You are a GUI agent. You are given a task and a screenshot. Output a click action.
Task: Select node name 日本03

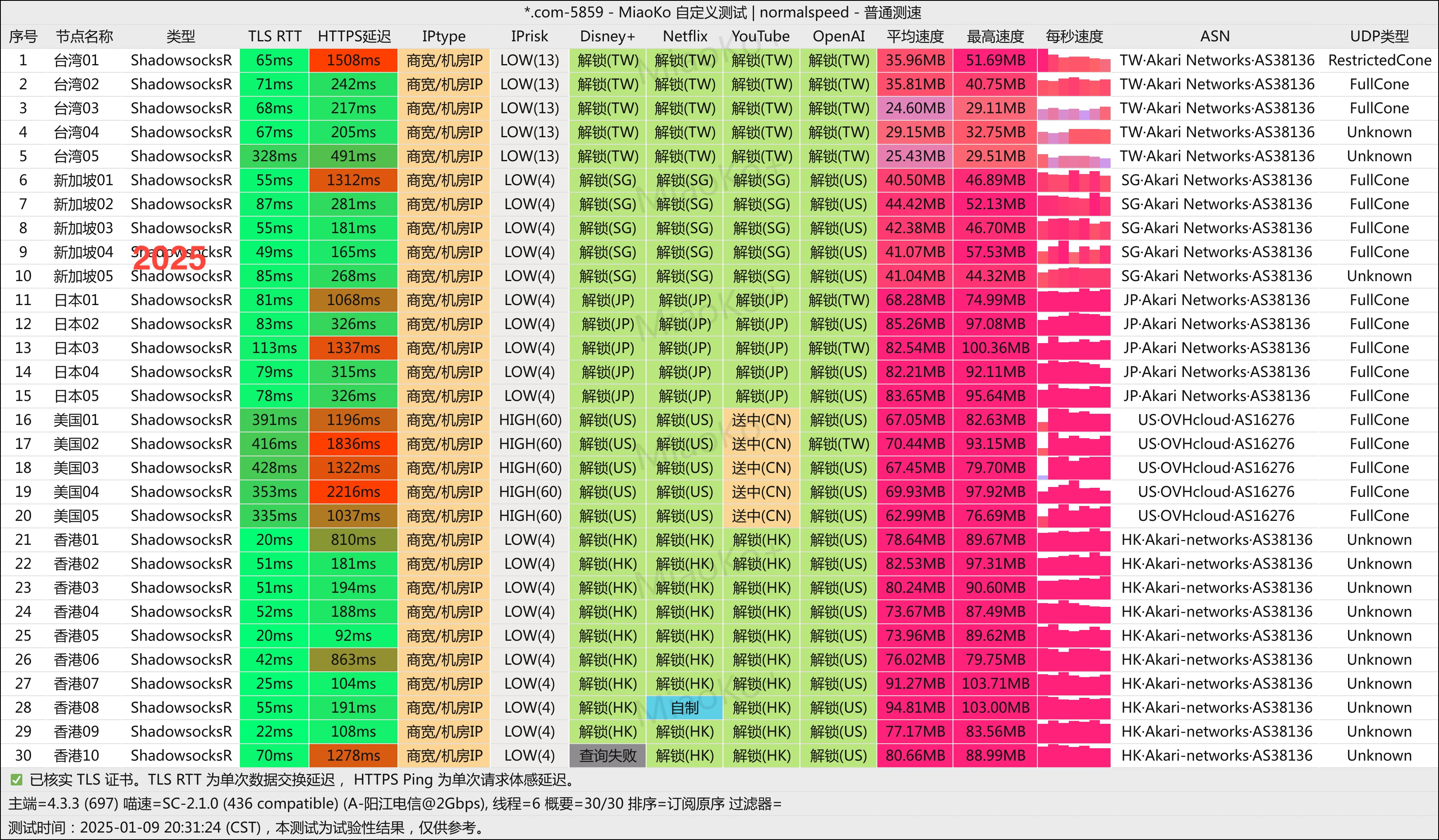pos(76,348)
